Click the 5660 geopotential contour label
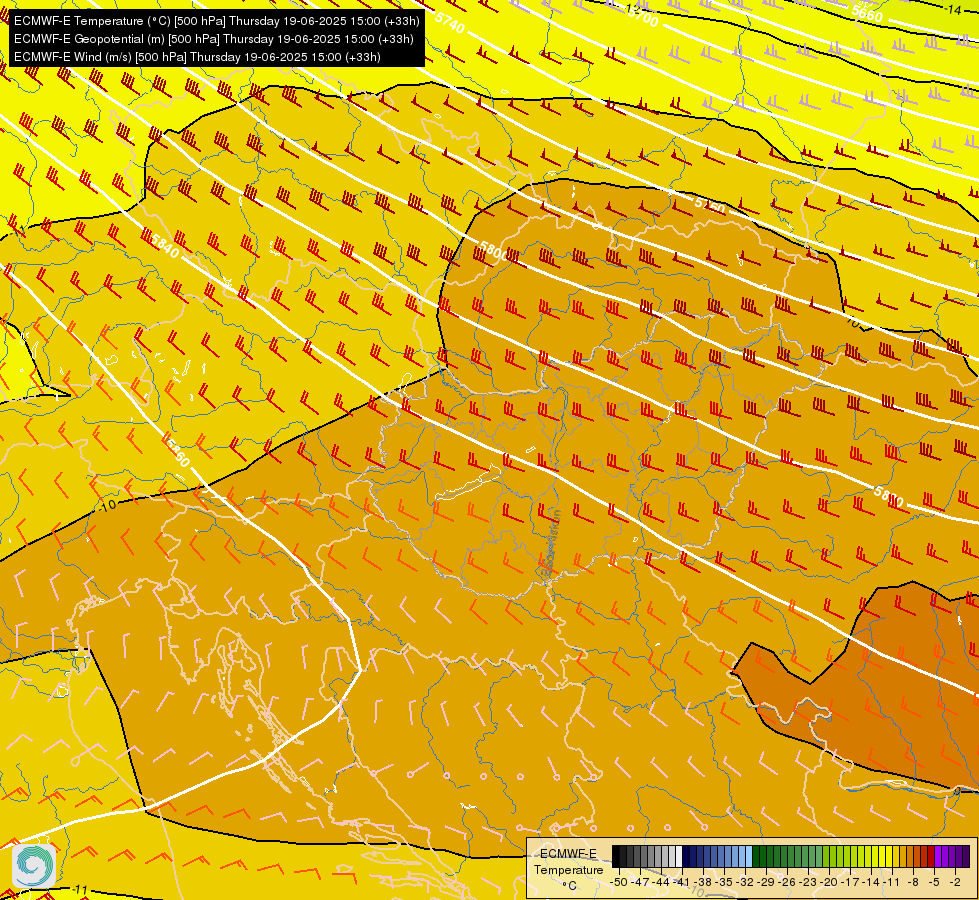 click(x=867, y=12)
